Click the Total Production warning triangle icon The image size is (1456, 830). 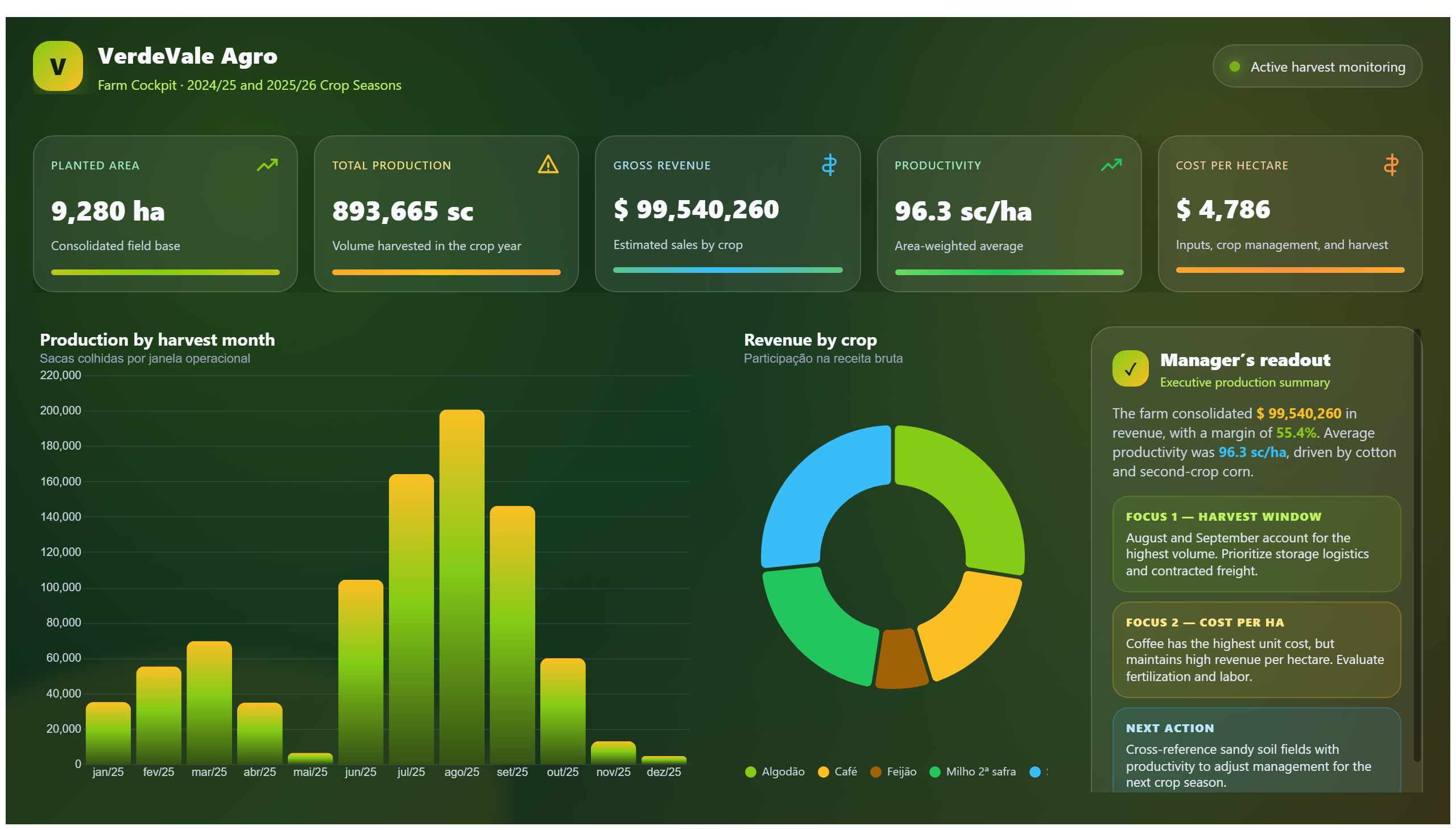[x=548, y=164]
